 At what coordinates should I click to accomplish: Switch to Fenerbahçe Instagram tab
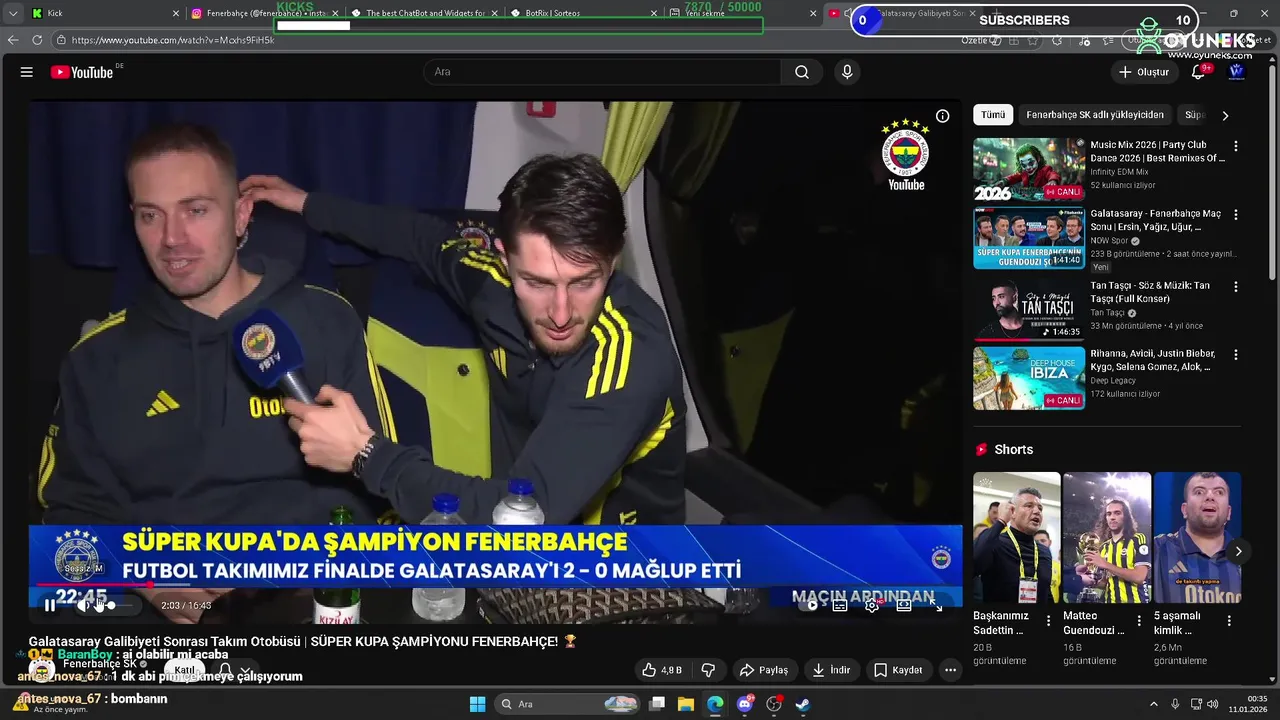pos(266,13)
